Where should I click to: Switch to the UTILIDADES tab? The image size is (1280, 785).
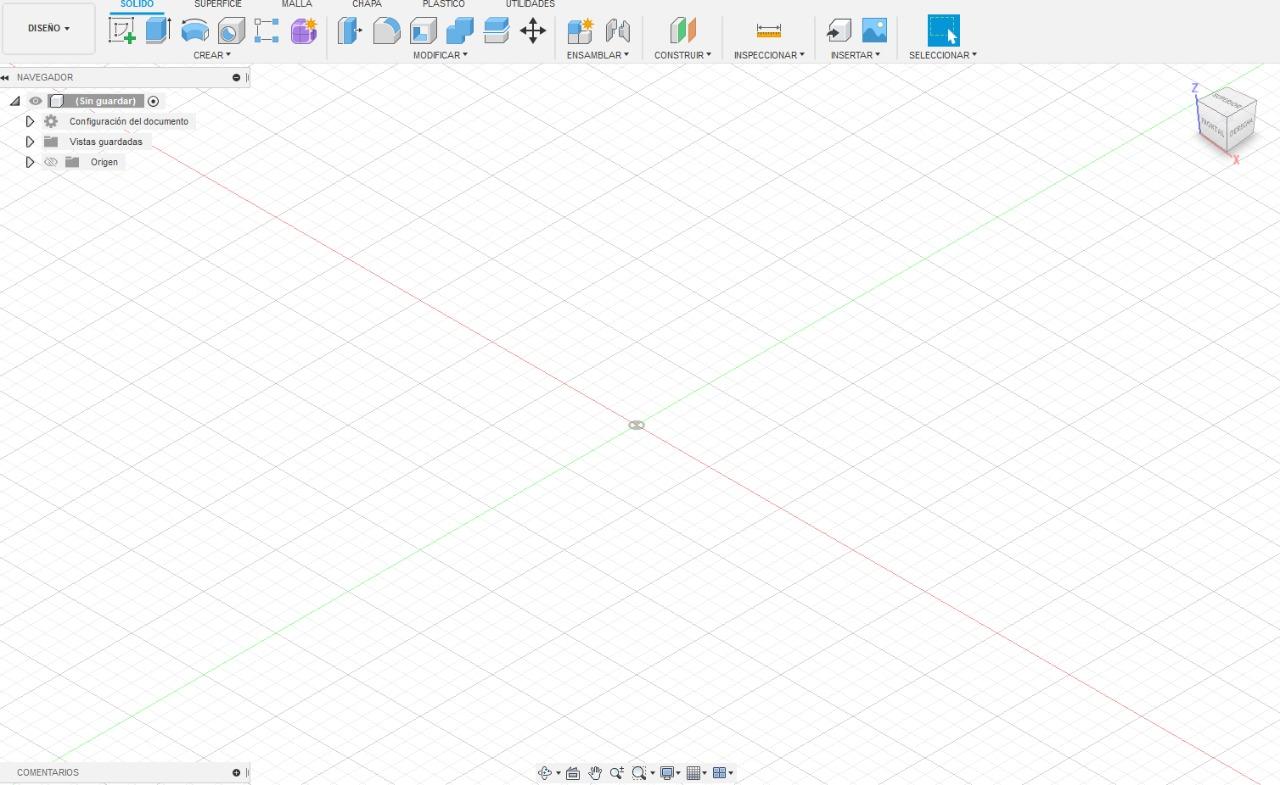pyautogui.click(x=530, y=5)
